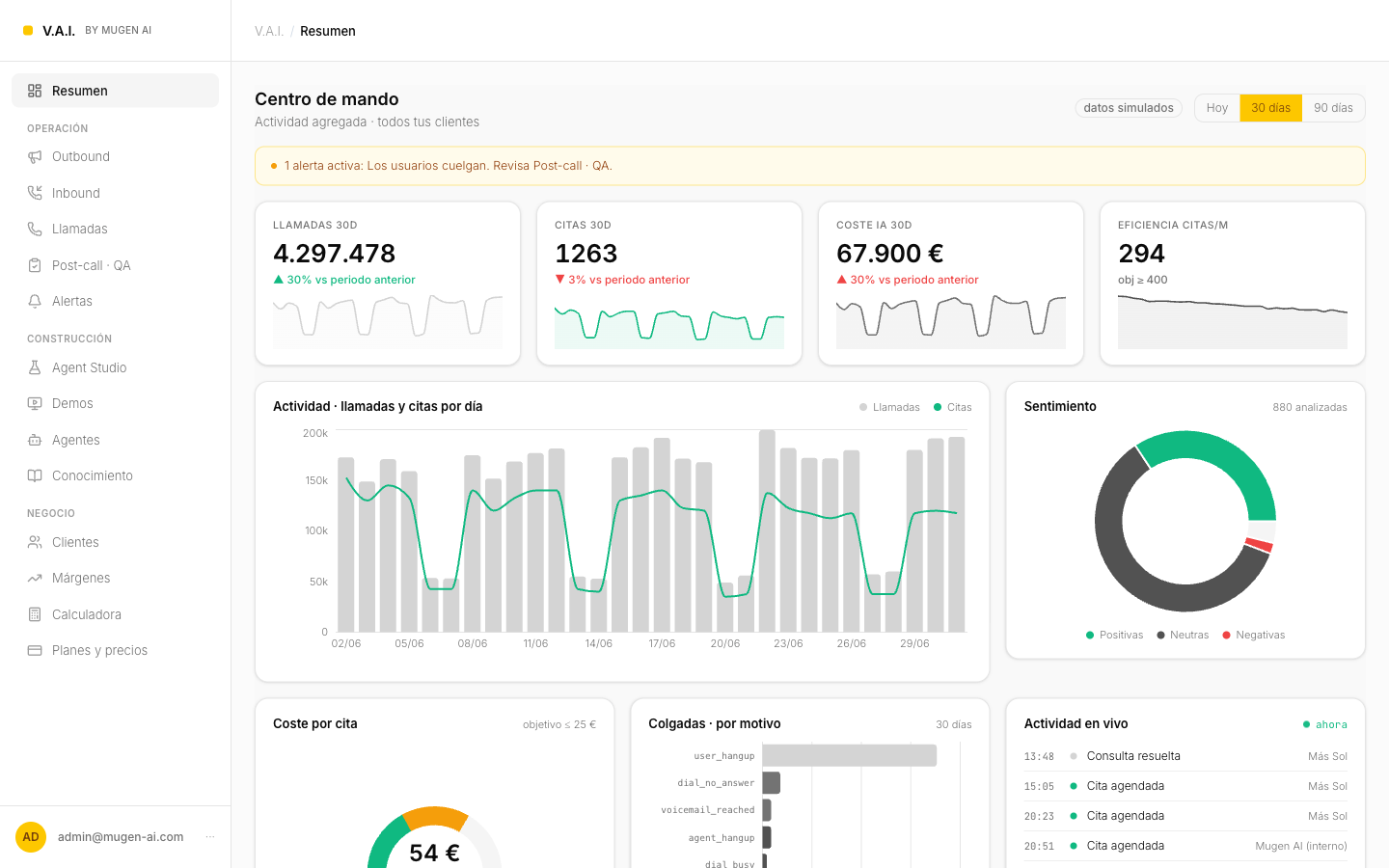1389x868 pixels.
Task: Open the Citas 30D metric card
Action: (x=669, y=284)
